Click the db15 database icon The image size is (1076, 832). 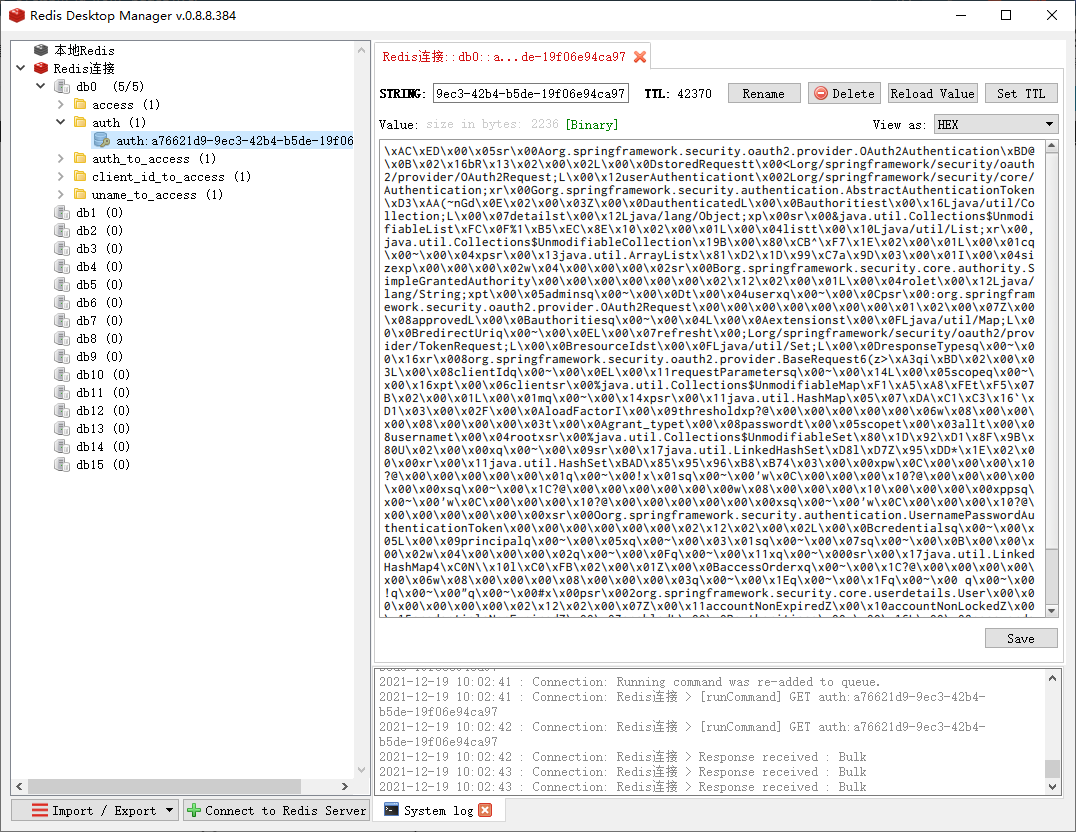(x=62, y=465)
